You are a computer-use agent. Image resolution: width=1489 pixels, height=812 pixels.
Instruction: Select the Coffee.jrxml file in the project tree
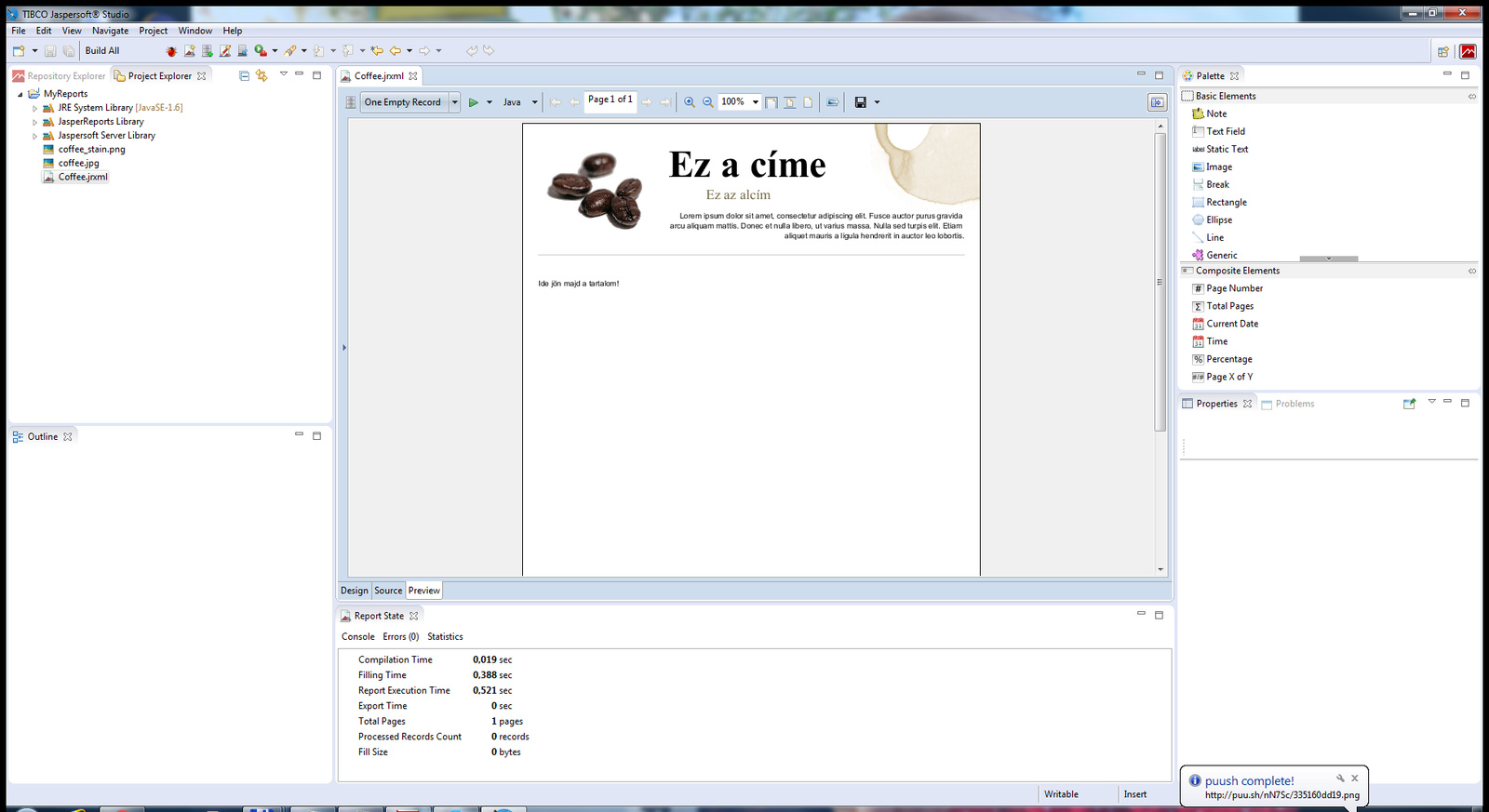click(x=75, y=177)
